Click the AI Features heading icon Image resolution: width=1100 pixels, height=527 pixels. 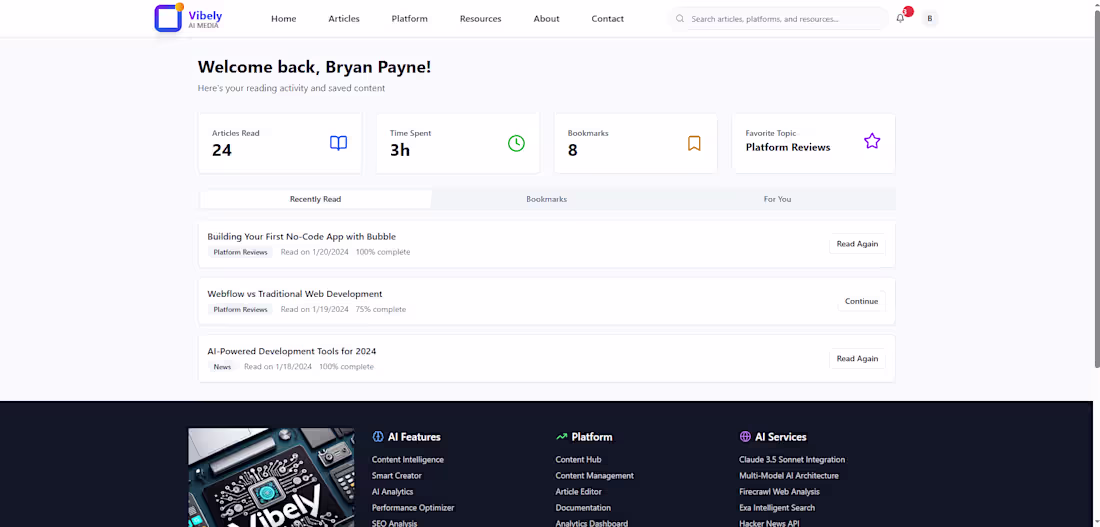[378, 436]
